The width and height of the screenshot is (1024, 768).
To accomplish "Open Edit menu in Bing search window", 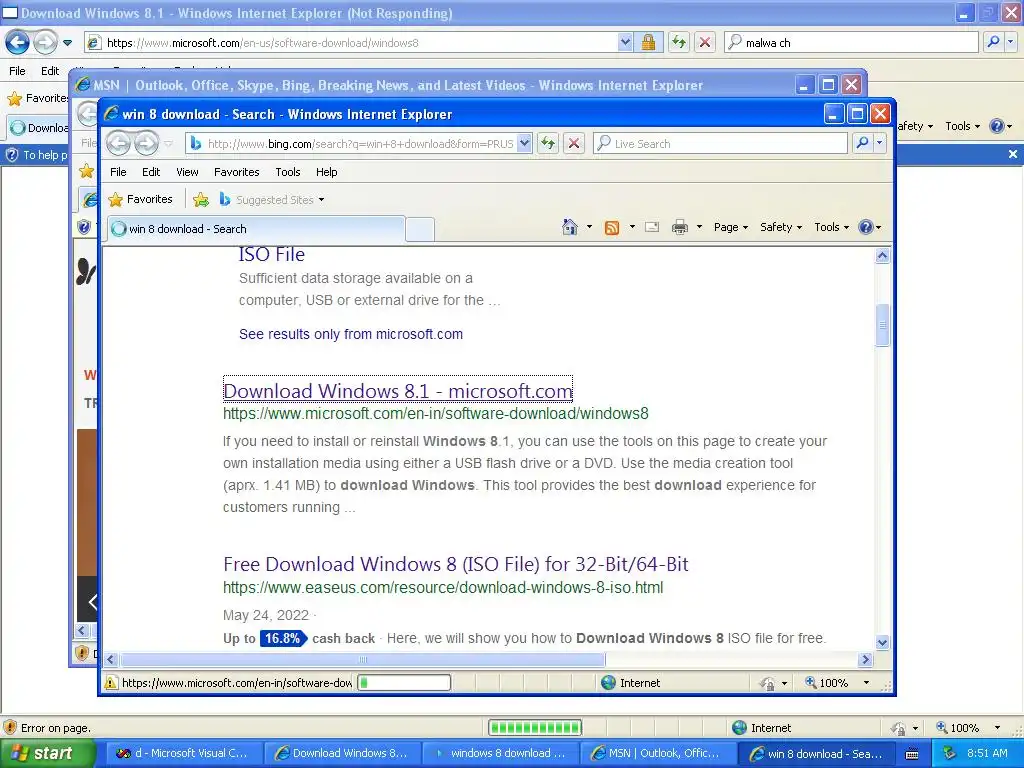I will [x=151, y=172].
